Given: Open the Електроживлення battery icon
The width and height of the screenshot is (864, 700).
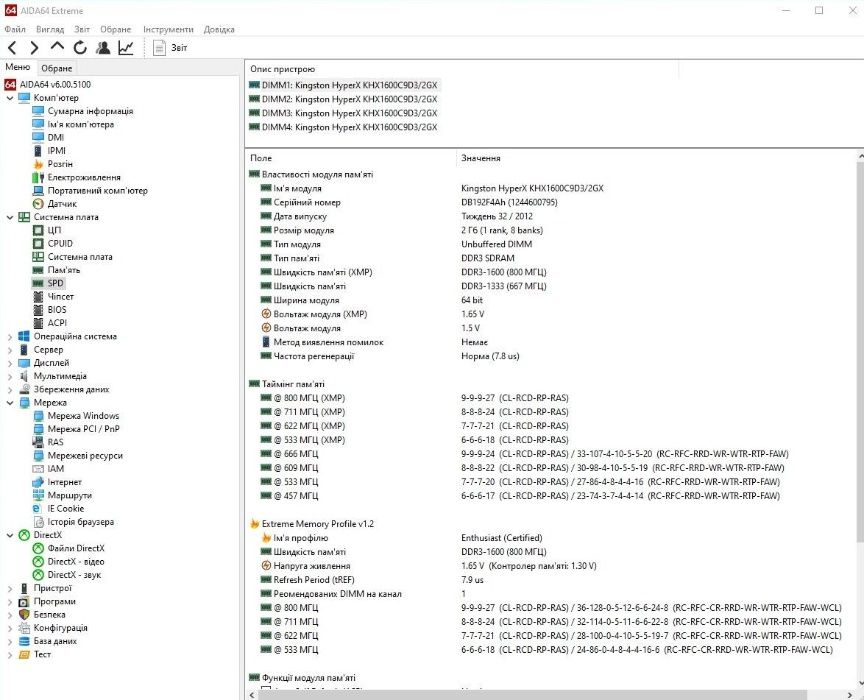Looking at the screenshot, I should coord(38,177).
